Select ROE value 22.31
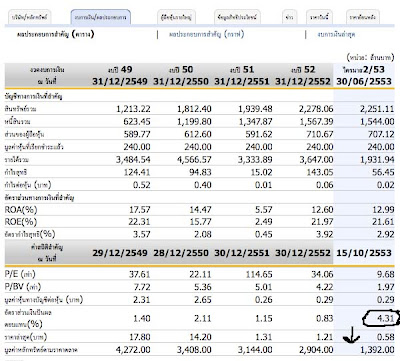400x361 pixels. click(140, 222)
